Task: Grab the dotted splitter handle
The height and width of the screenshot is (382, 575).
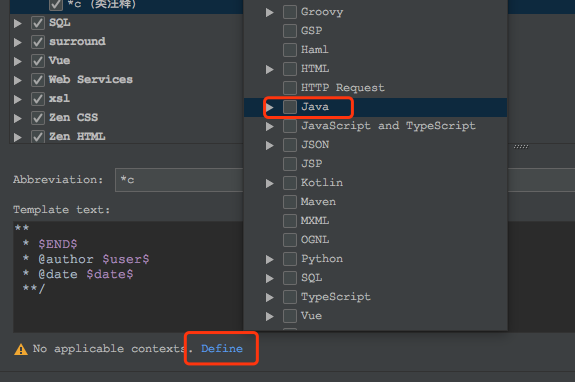Action: coord(521,147)
